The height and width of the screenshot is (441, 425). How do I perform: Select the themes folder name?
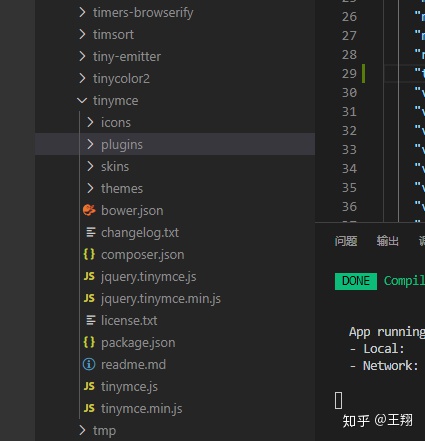coord(122,188)
